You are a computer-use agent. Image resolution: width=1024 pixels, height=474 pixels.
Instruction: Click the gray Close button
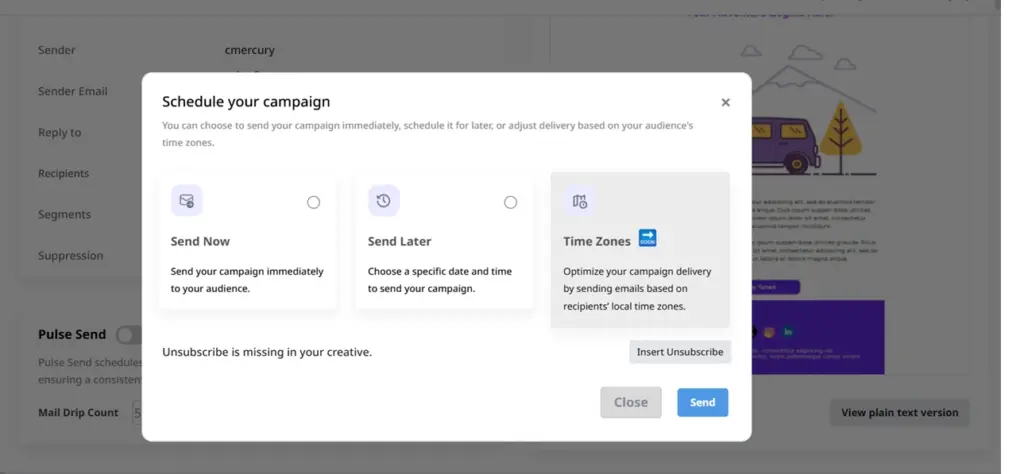631,403
